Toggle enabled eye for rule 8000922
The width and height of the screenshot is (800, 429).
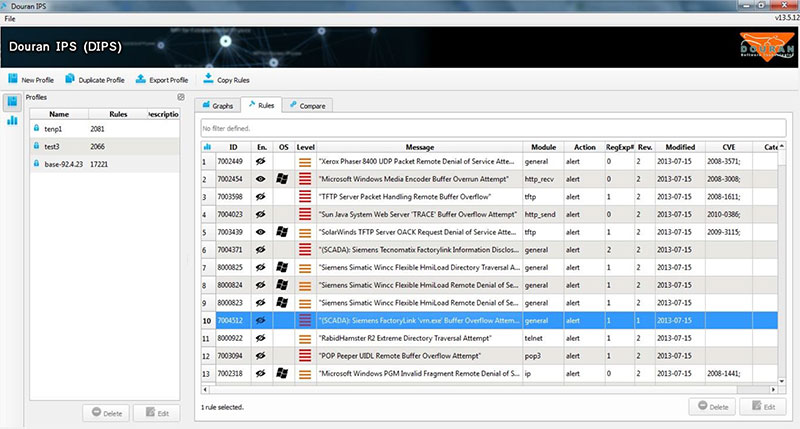(261, 338)
